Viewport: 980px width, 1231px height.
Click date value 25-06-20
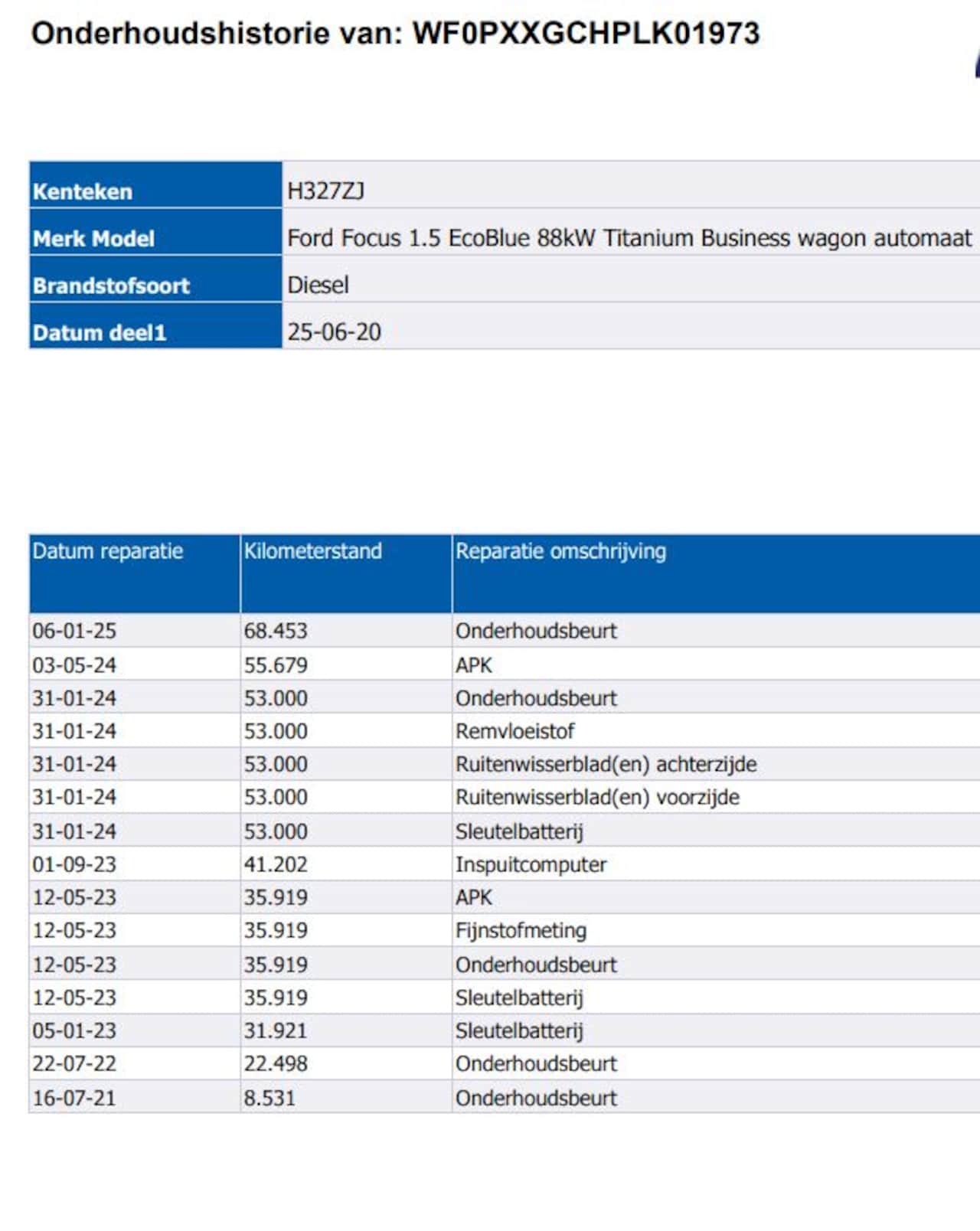334,332
